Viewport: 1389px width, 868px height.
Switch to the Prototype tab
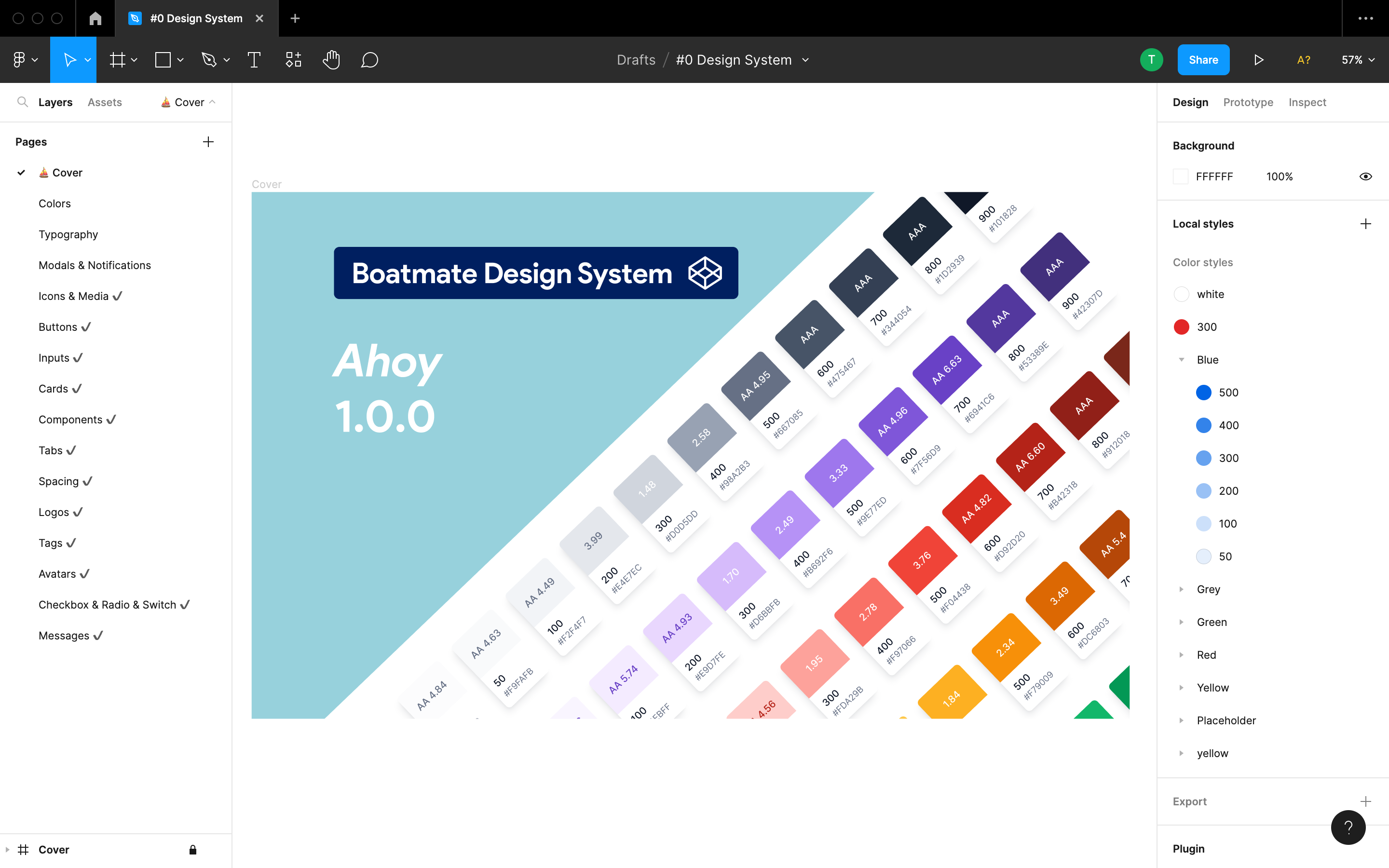pos(1248,102)
